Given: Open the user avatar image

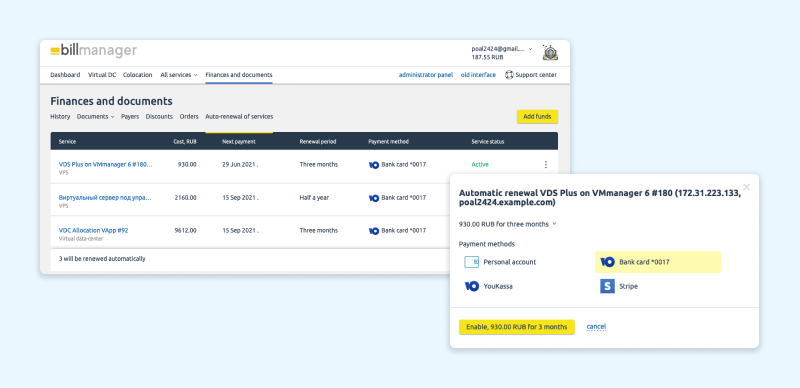Looking at the screenshot, I should point(550,53).
